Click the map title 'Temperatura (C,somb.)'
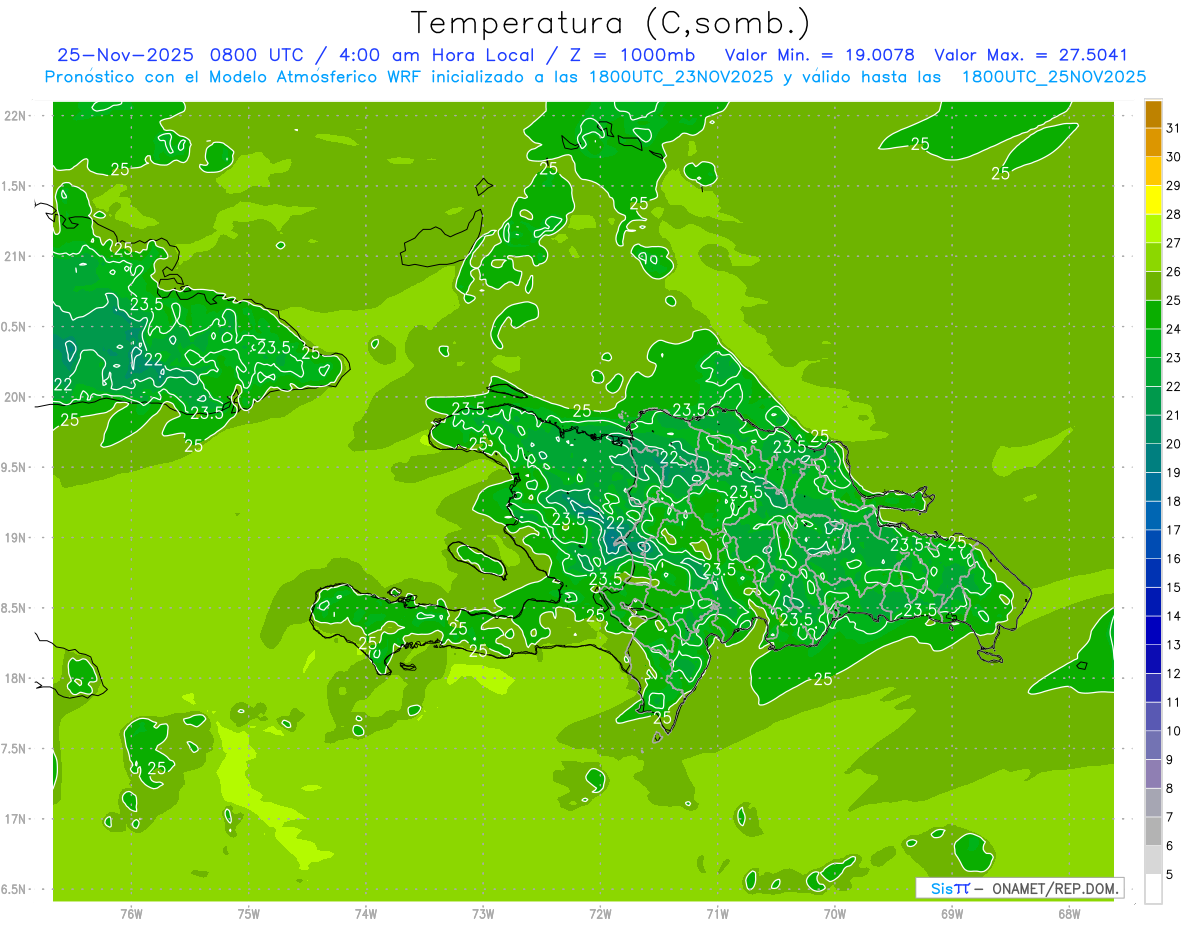Viewport: 1200px width, 927px height. pos(610,23)
